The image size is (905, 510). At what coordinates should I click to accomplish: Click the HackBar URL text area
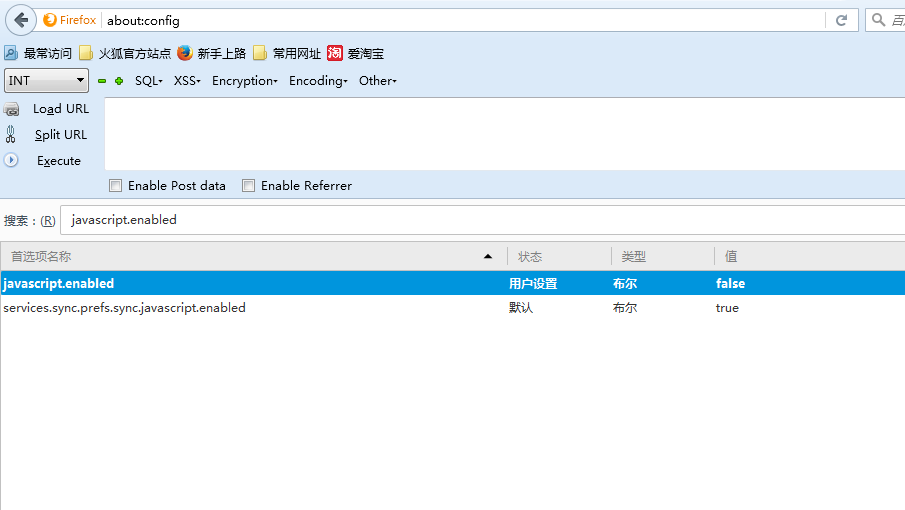[x=504, y=134]
